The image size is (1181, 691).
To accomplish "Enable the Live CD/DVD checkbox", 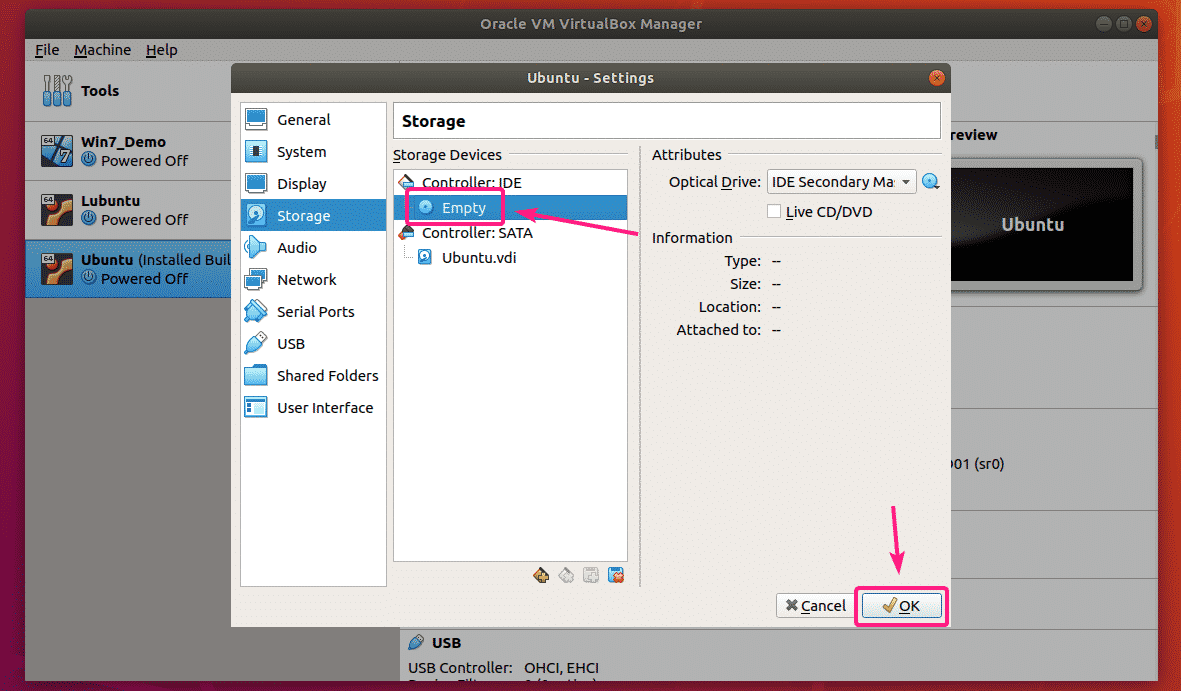I will (x=774, y=212).
